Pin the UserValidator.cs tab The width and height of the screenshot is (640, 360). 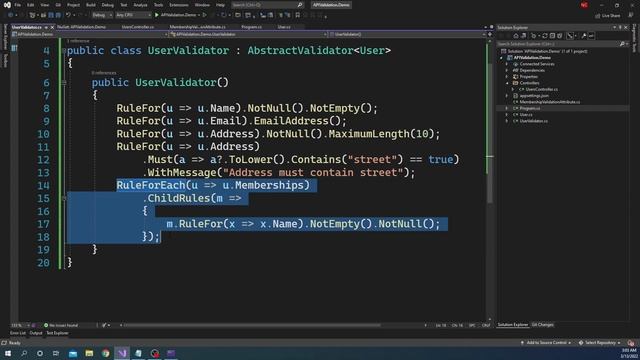click(x=46, y=27)
